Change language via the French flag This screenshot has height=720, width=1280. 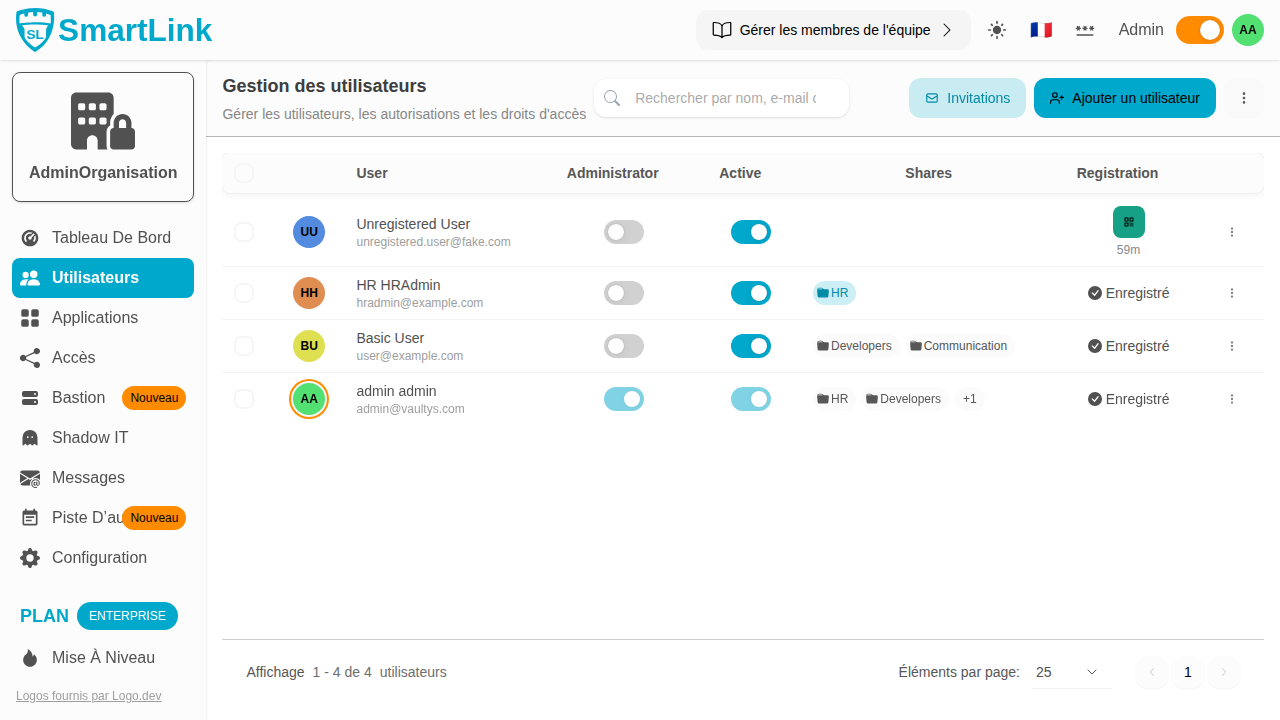[x=1041, y=30]
